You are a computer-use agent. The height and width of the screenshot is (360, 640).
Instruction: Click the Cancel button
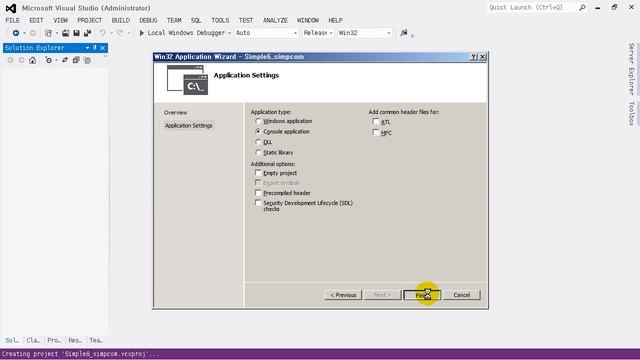[462, 295]
